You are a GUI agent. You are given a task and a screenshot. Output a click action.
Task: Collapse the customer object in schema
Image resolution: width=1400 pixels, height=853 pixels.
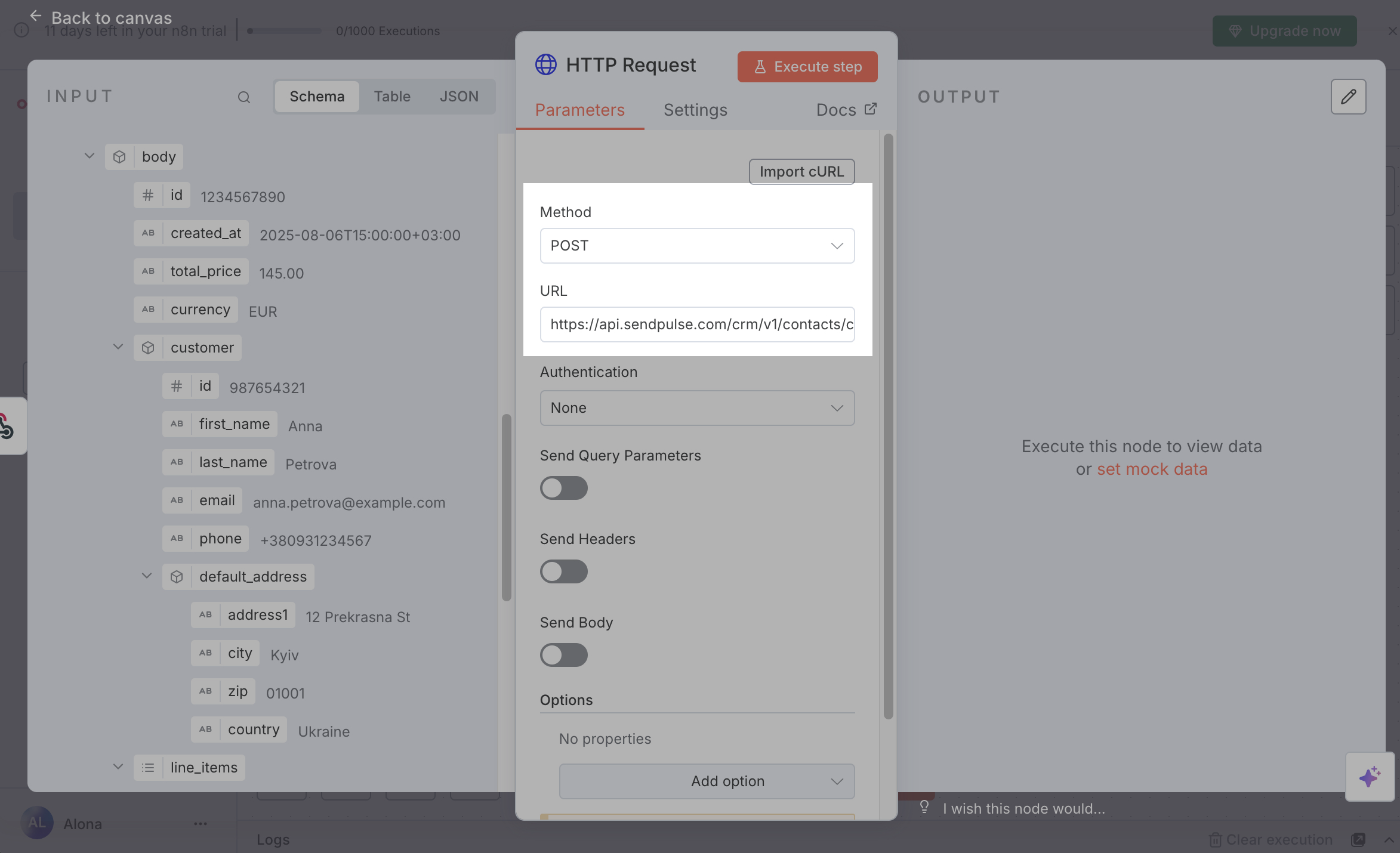click(118, 347)
